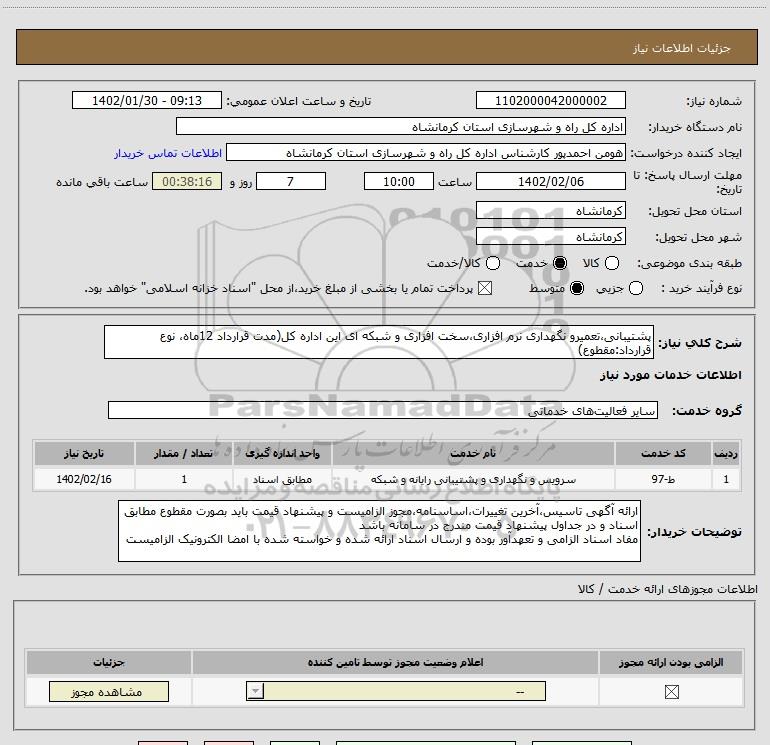Click the response deadline date 1402/02/06
Viewport: 770px width, 745px height.
(550, 181)
